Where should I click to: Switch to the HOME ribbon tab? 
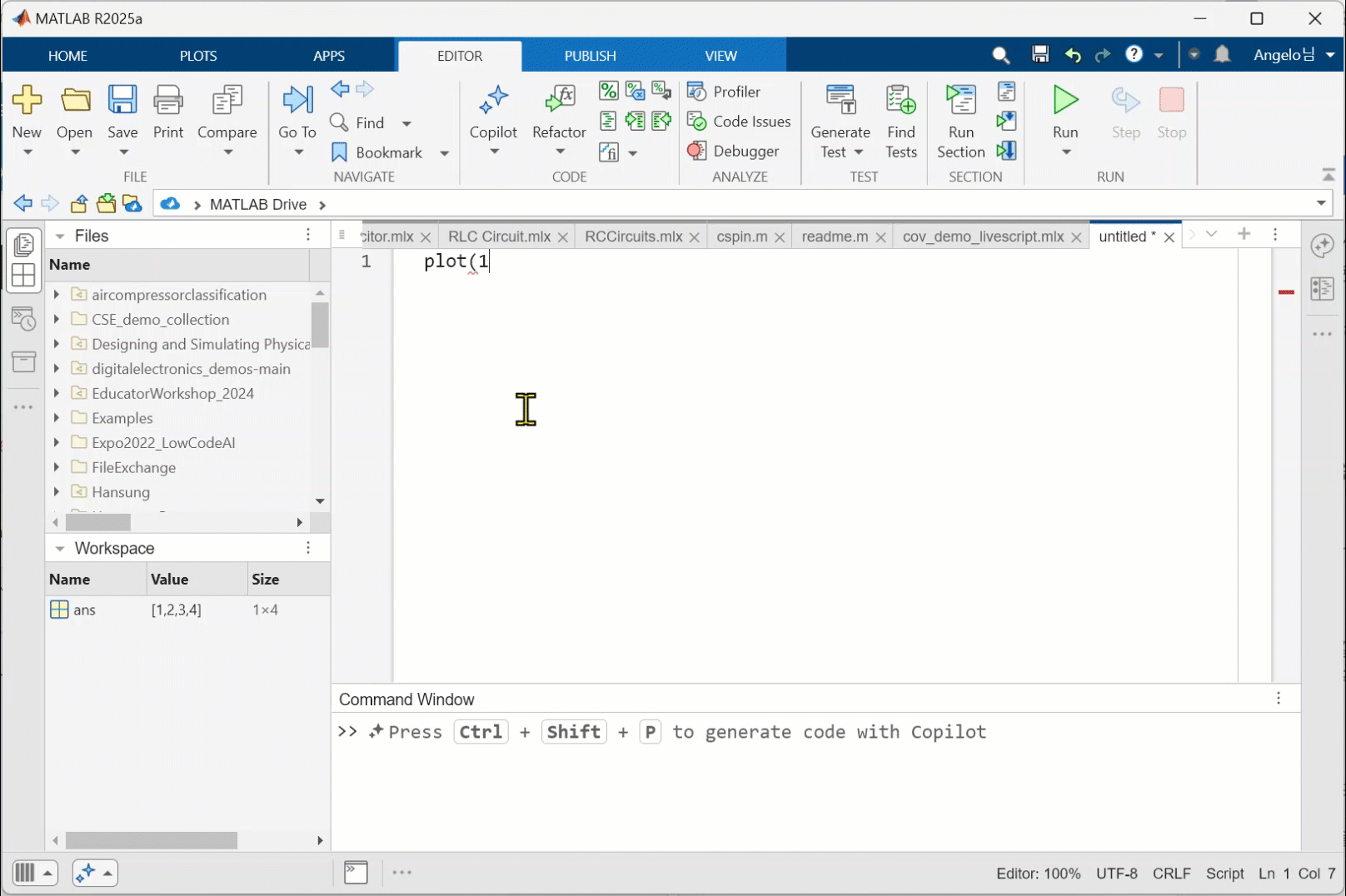pos(67,56)
